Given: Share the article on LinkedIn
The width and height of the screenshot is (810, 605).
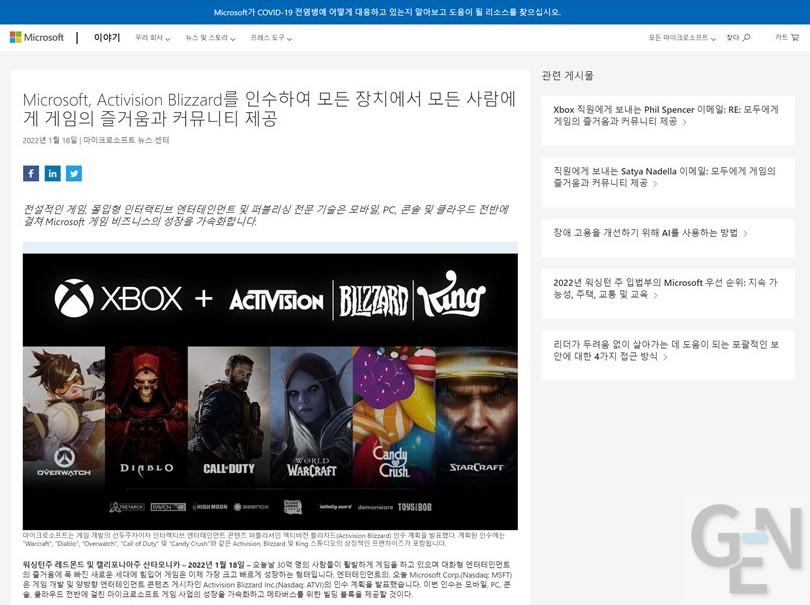Looking at the screenshot, I should [52, 174].
